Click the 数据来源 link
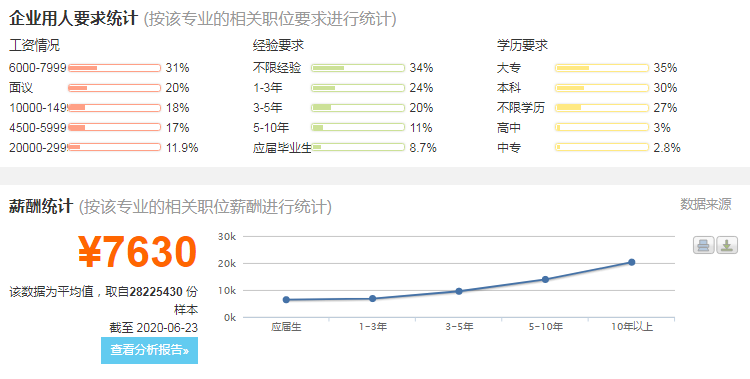The height and width of the screenshot is (379, 750). click(x=706, y=204)
